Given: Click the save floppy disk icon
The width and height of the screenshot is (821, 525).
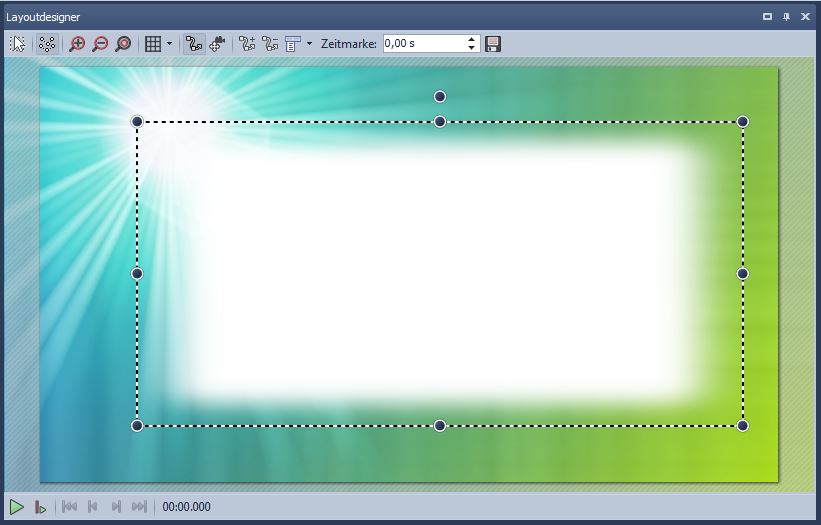Looking at the screenshot, I should (x=493, y=44).
